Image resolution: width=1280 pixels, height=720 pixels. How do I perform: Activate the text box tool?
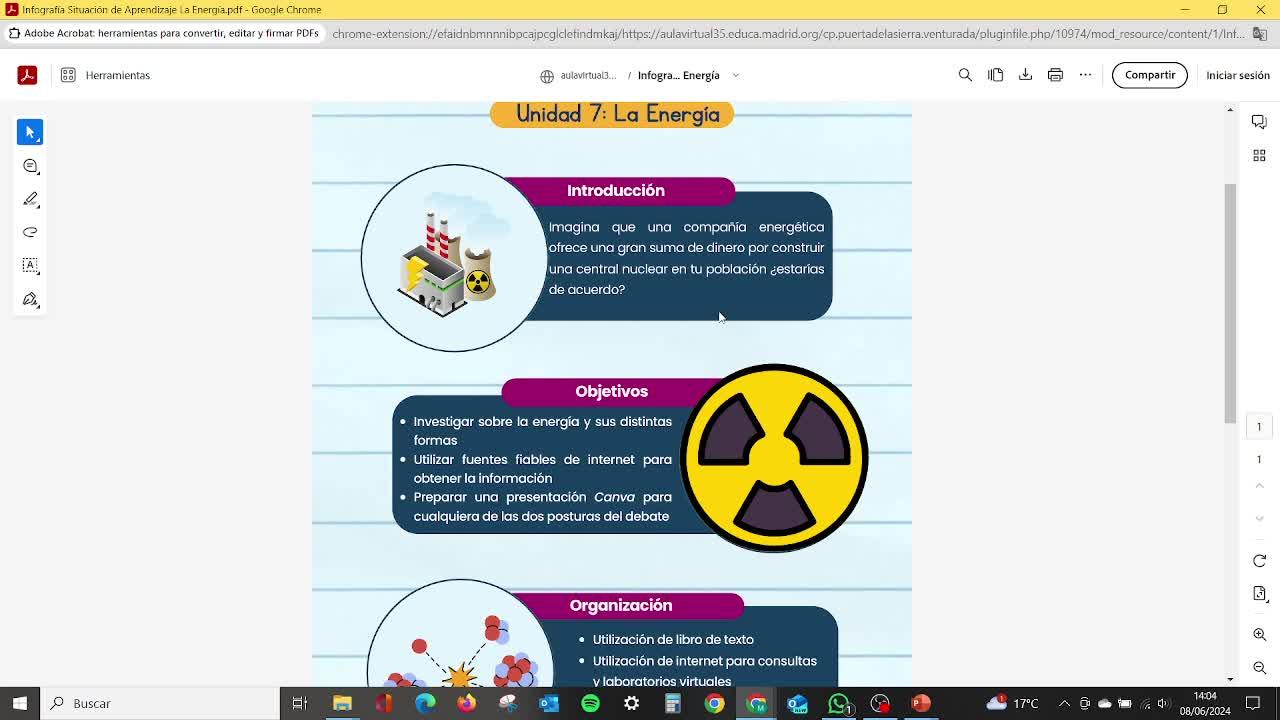click(x=30, y=265)
